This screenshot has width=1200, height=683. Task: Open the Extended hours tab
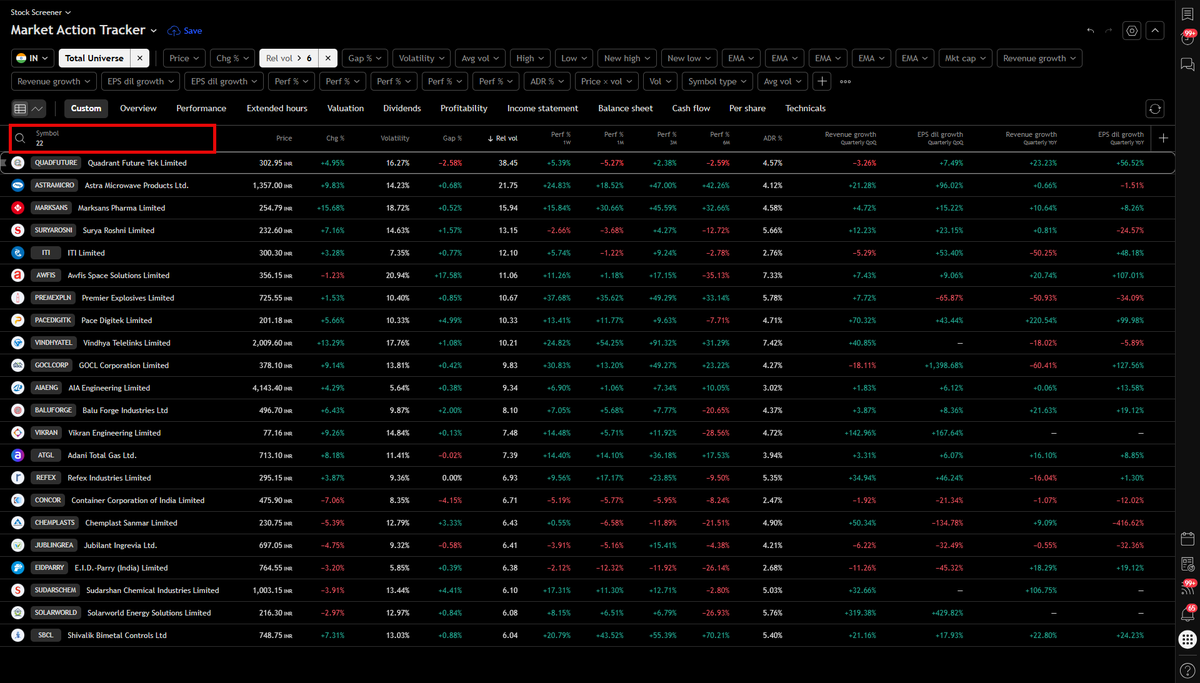pyautogui.click(x=277, y=108)
